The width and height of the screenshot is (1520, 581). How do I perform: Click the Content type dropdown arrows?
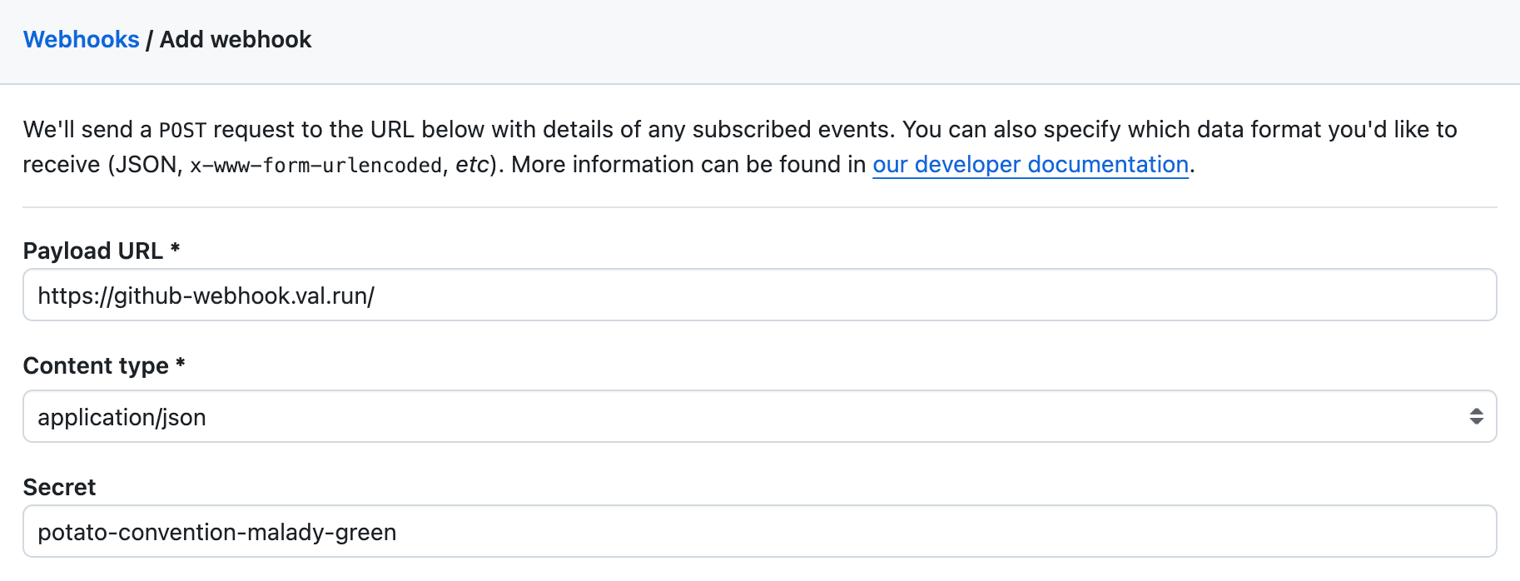(x=1476, y=416)
